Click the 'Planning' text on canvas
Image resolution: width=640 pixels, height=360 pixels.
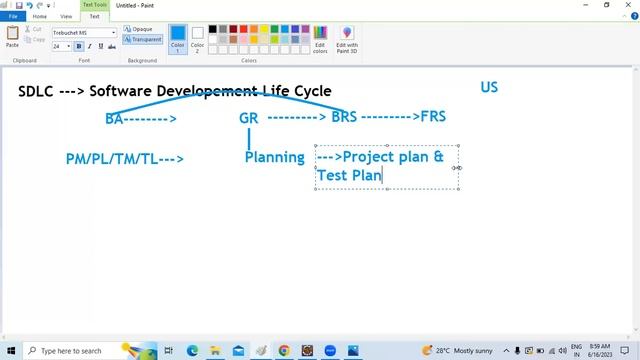tap(274, 158)
